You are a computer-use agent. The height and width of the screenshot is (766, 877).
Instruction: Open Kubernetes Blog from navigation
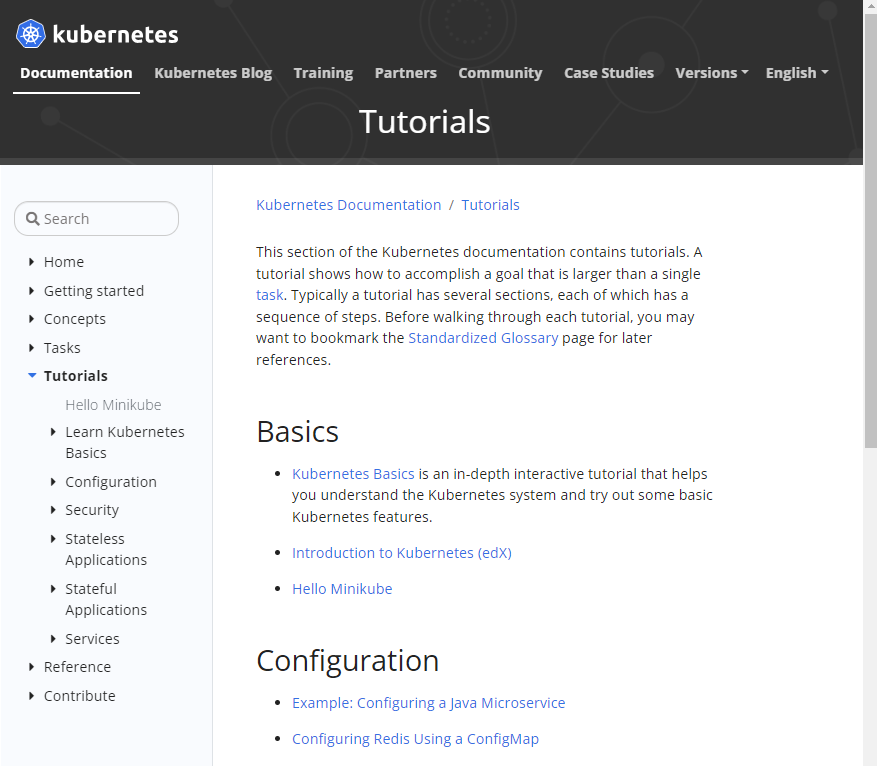point(213,73)
